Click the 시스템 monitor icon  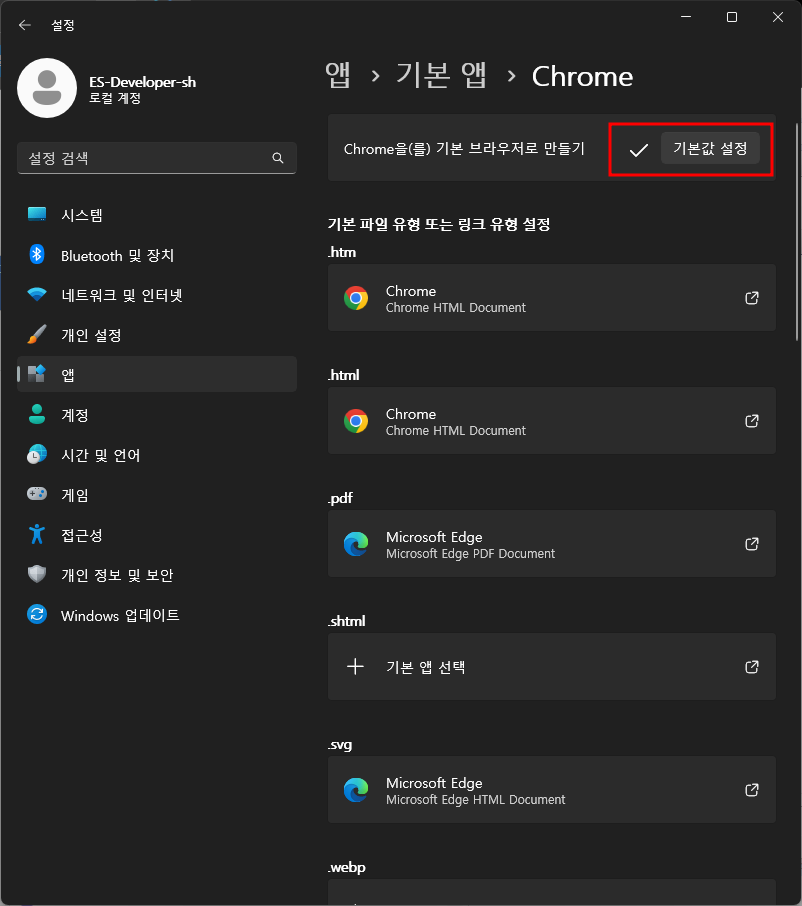37,214
